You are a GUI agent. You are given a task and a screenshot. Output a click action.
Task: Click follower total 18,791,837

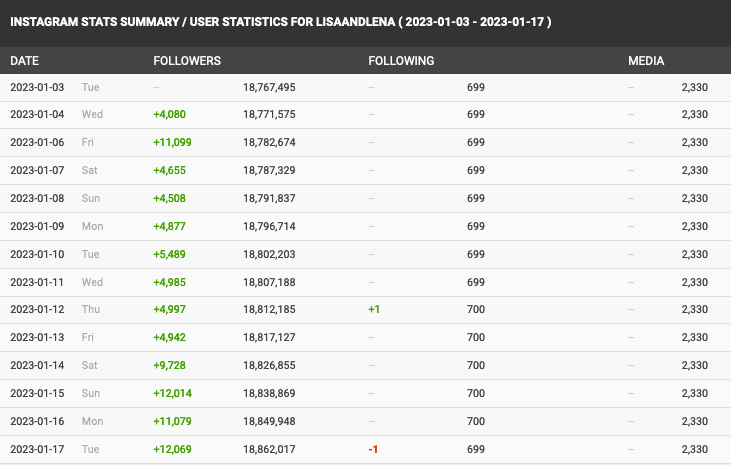pos(269,198)
